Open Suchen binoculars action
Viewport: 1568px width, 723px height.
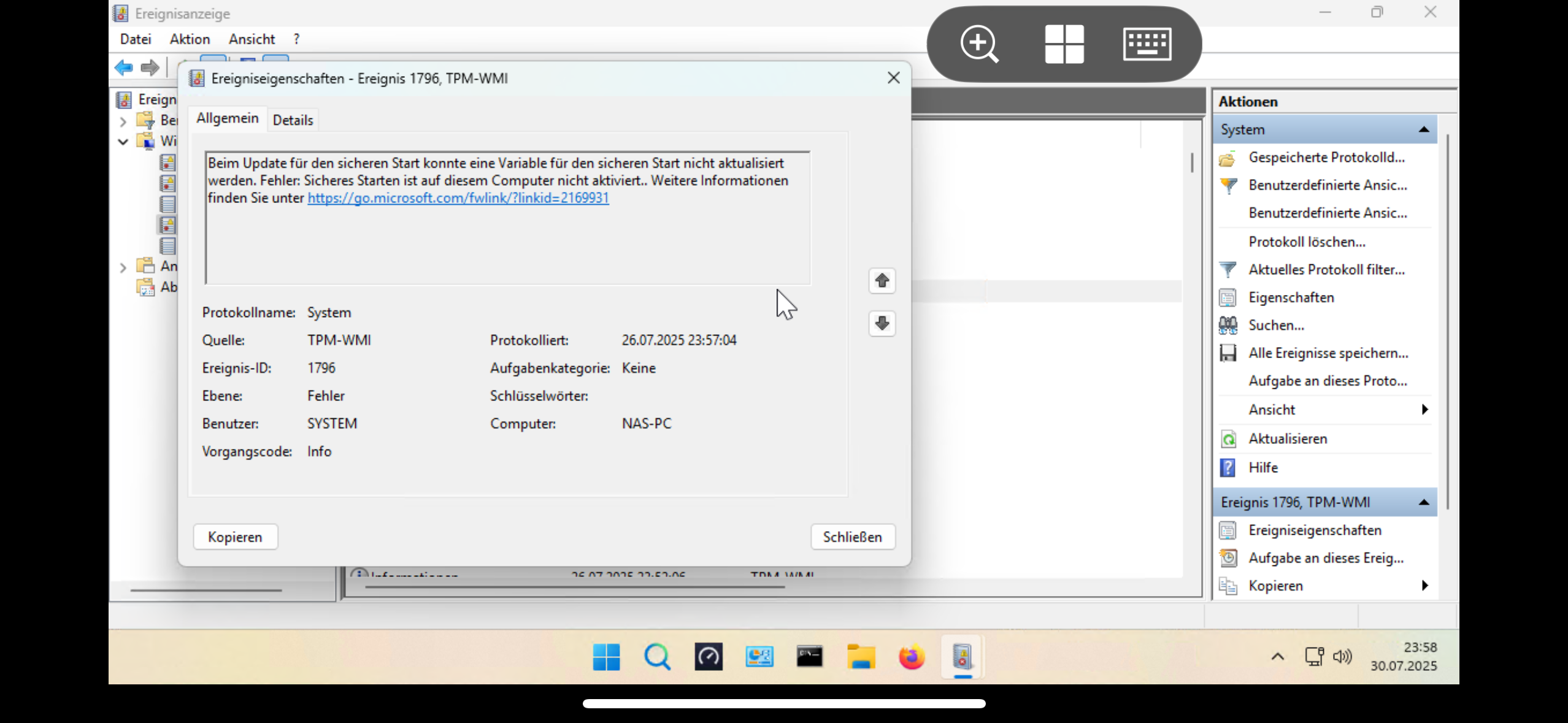click(x=1276, y=326)
